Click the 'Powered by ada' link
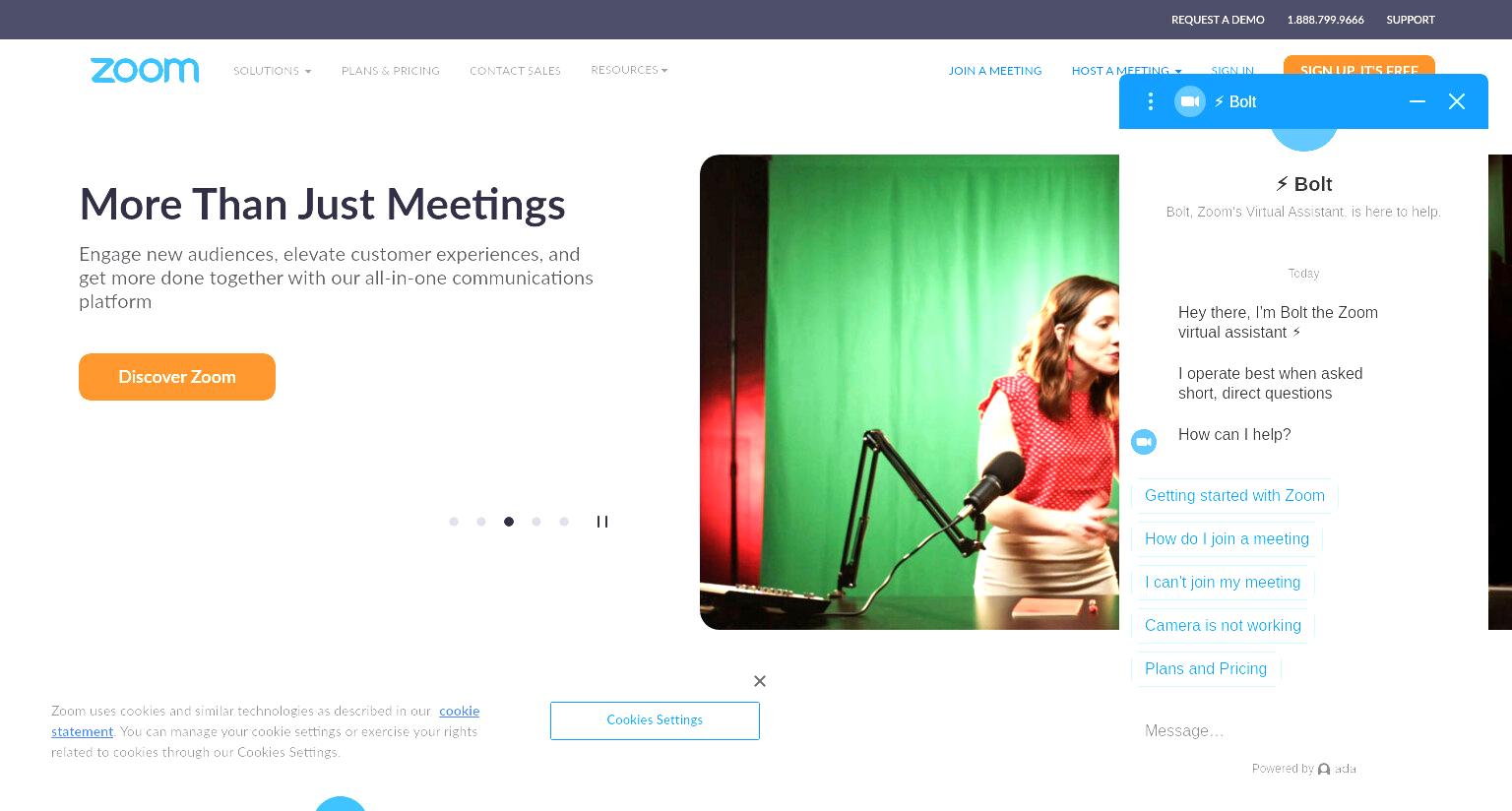The image size is (1512, 811). tap(1304, 769)
